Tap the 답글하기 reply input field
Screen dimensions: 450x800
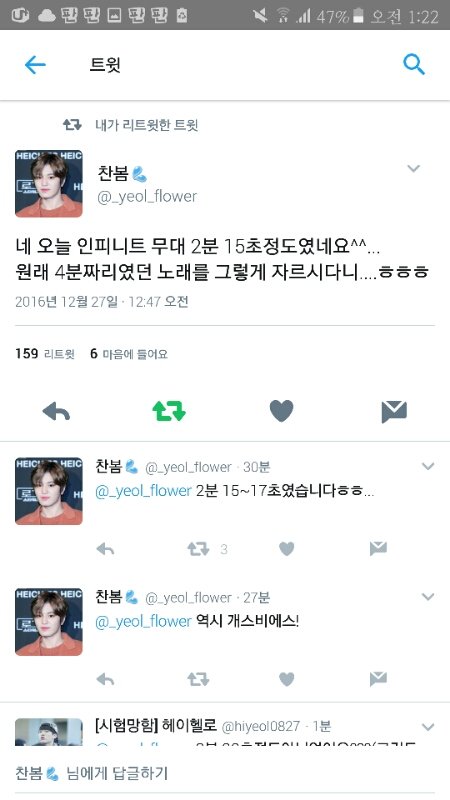[225, 773]
